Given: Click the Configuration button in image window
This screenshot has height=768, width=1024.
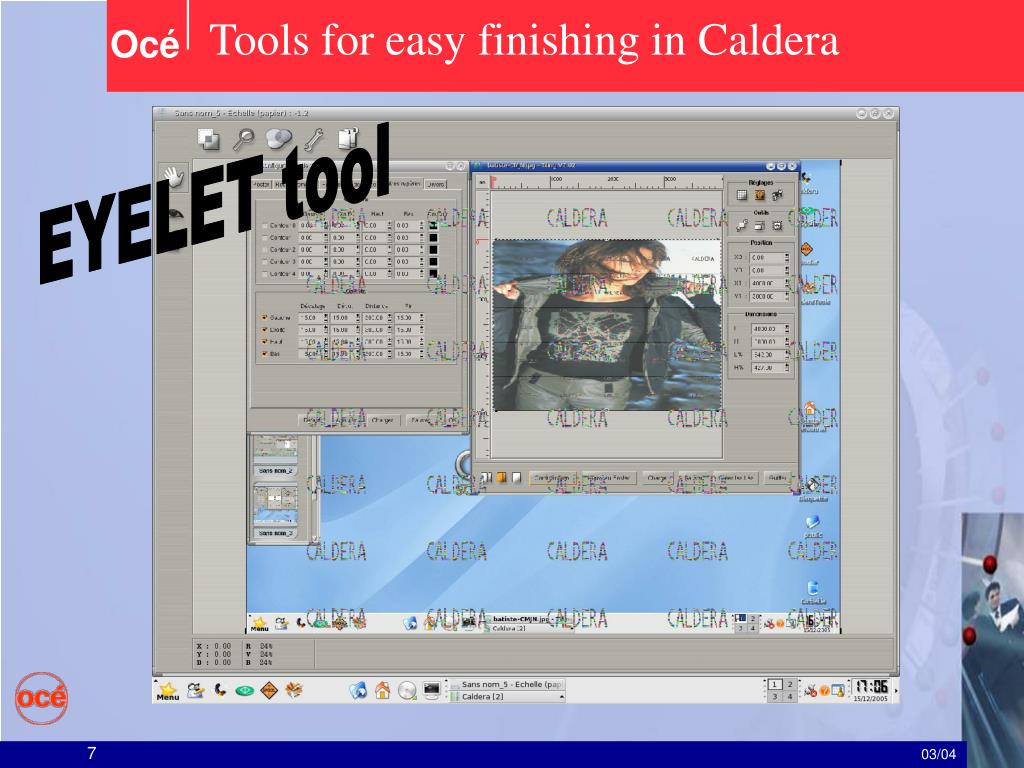Looking at the screenshot, I should point(552,478).
